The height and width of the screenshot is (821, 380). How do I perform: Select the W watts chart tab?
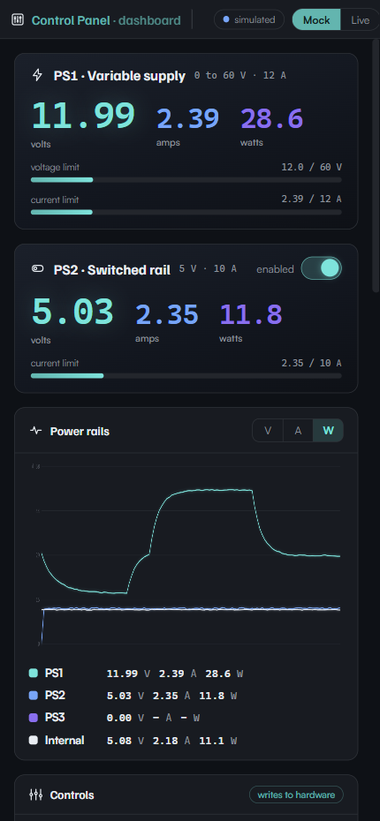tap(328, 431)
